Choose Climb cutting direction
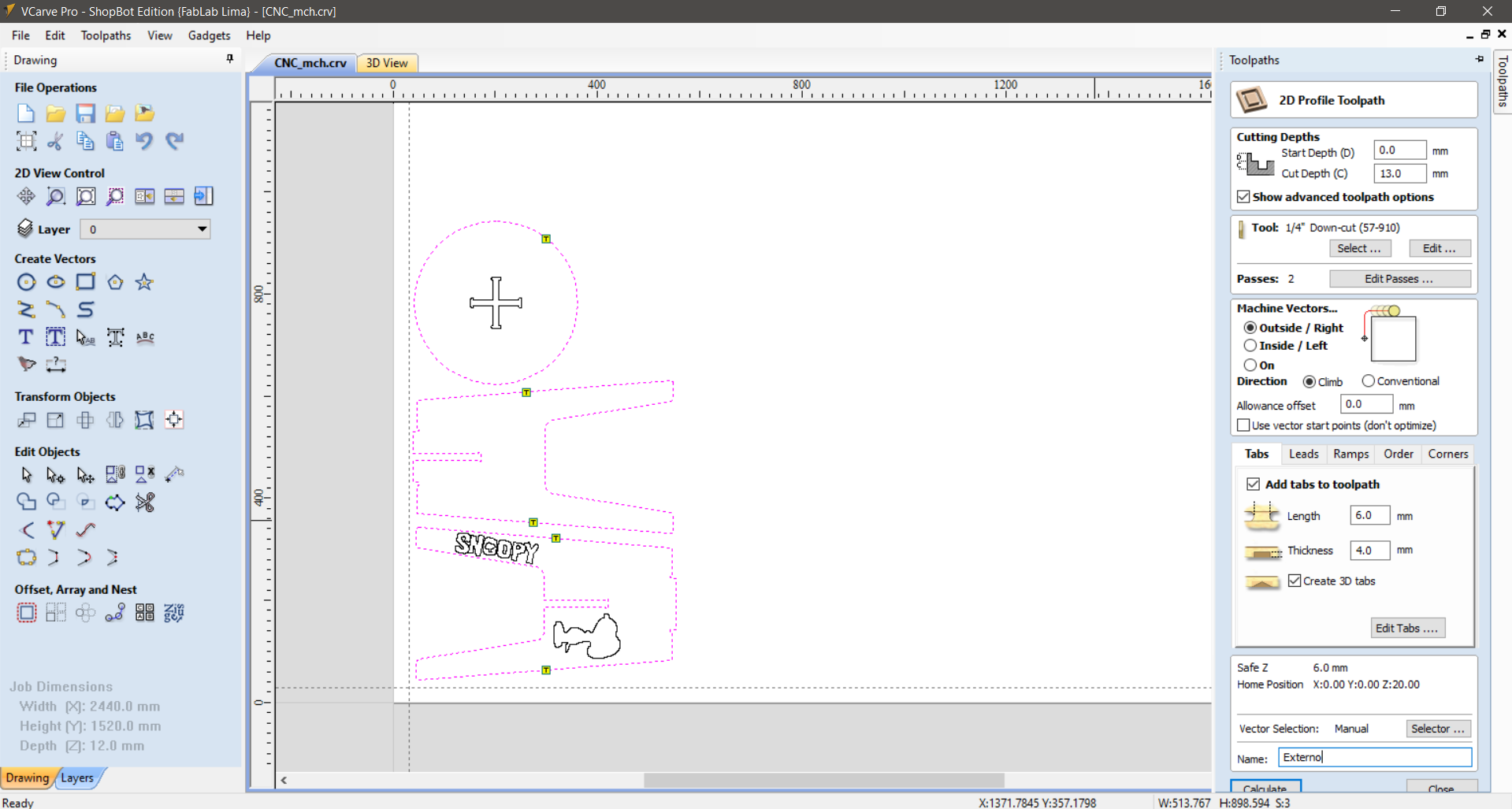This screenshot has width=1512, height=809. click(x=1310, y=381)
